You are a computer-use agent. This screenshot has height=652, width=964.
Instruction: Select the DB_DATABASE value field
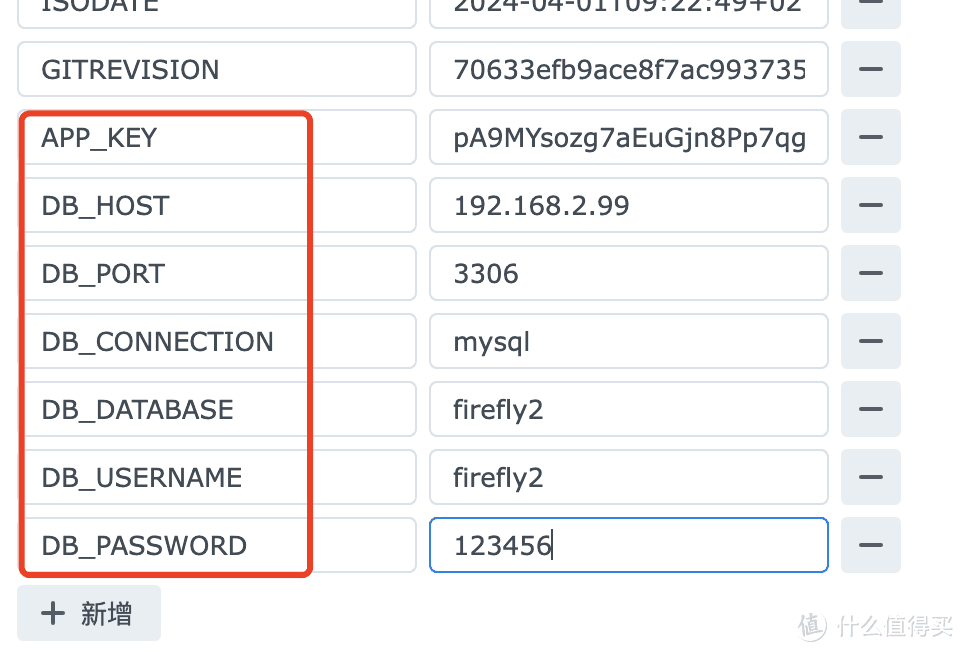pyautogui.click(x=628, y=410)
